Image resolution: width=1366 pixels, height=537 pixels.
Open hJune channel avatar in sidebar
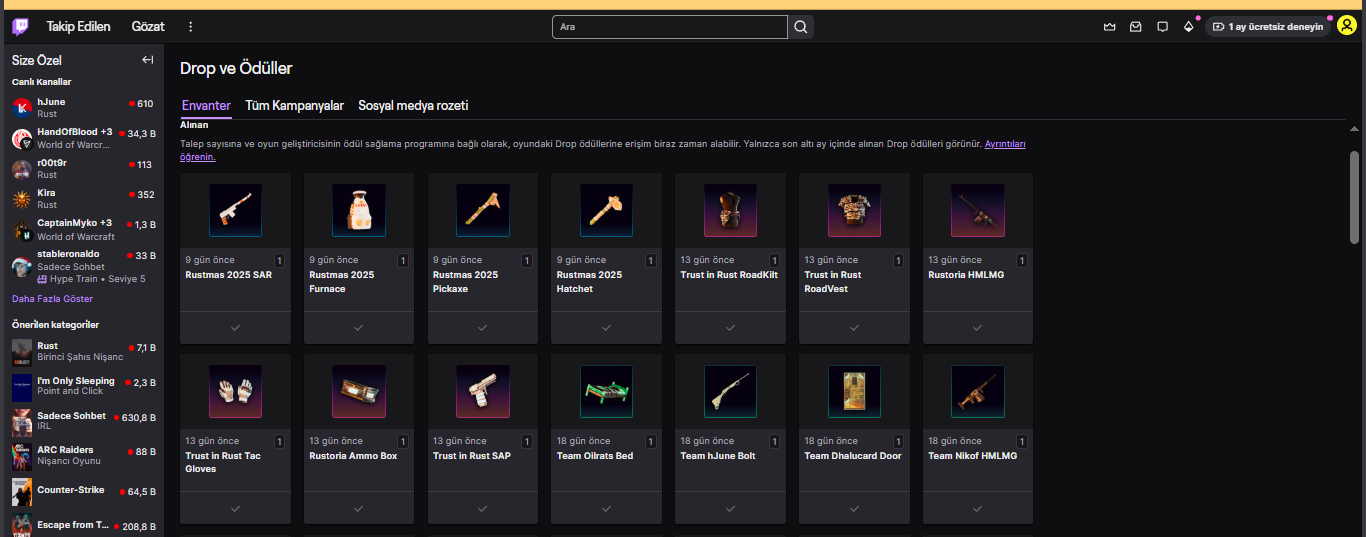22,108
